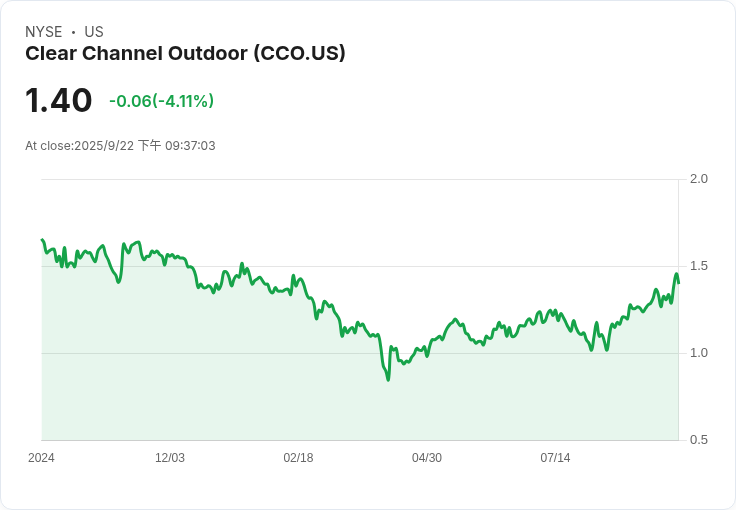Image resolution: width=736 pixels, height=510 pixels.
Task: Click the latest peak at chart's right end
Action: coord(676,274)
